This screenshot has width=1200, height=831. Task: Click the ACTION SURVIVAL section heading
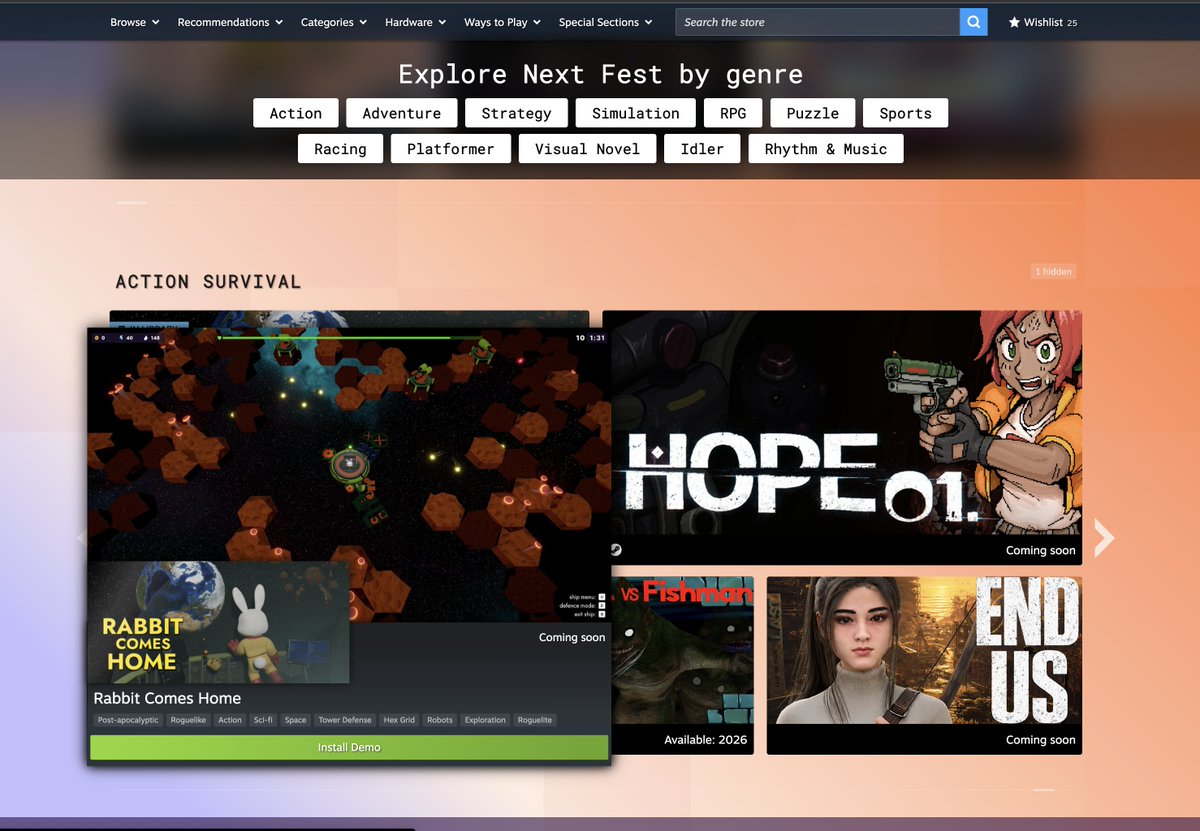[x=208, y=282]
